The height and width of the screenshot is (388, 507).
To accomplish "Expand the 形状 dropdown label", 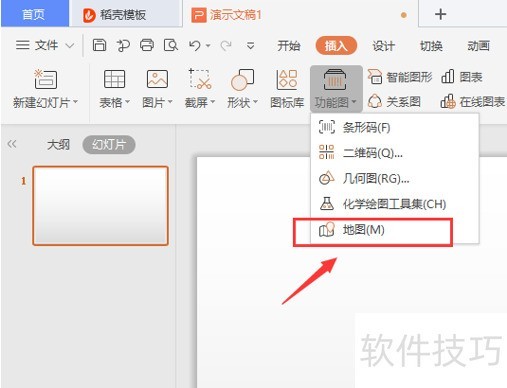I will click(x=242, y=102).
